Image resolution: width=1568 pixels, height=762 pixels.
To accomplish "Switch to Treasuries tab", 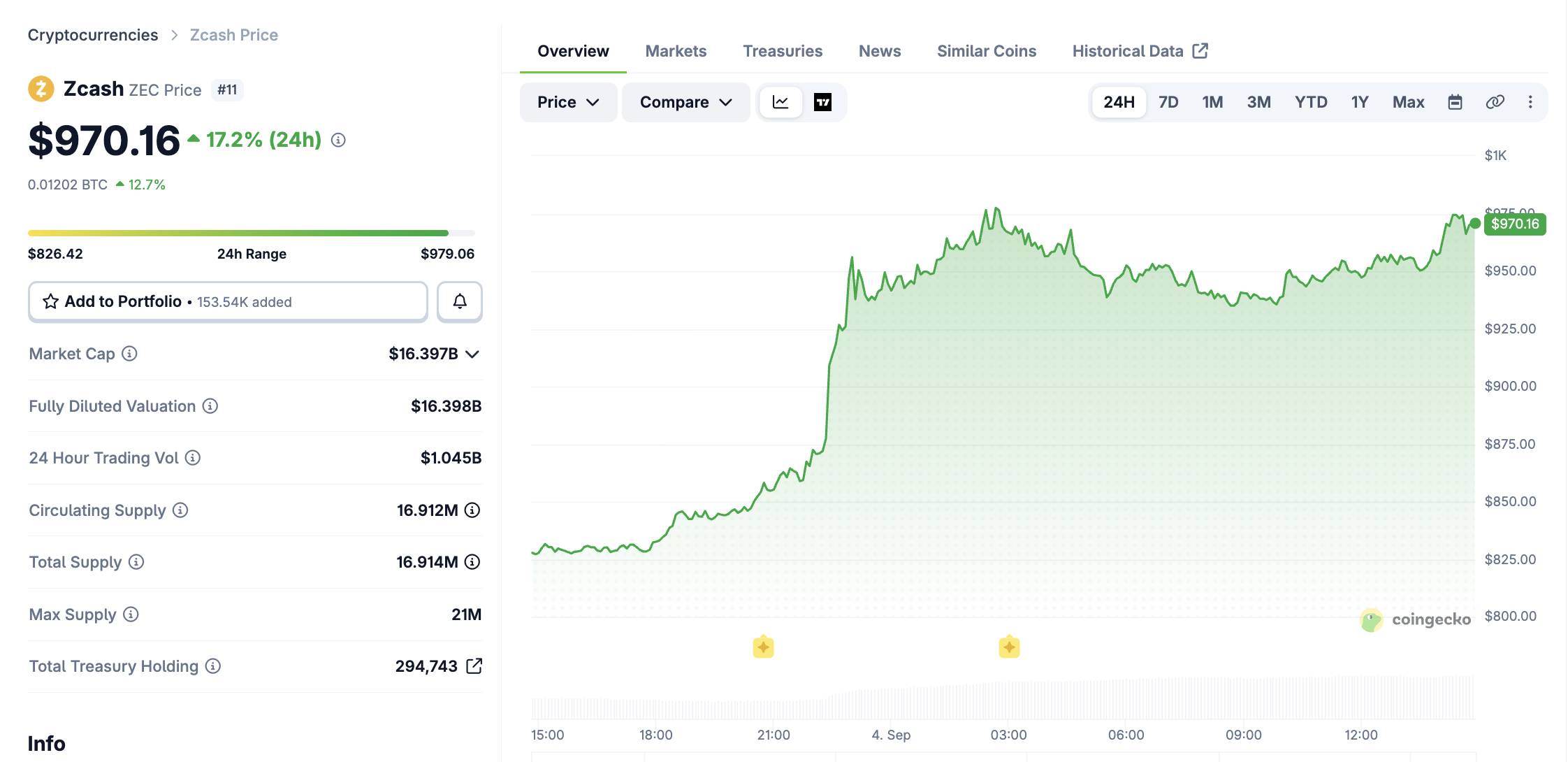I will point(783,51).
